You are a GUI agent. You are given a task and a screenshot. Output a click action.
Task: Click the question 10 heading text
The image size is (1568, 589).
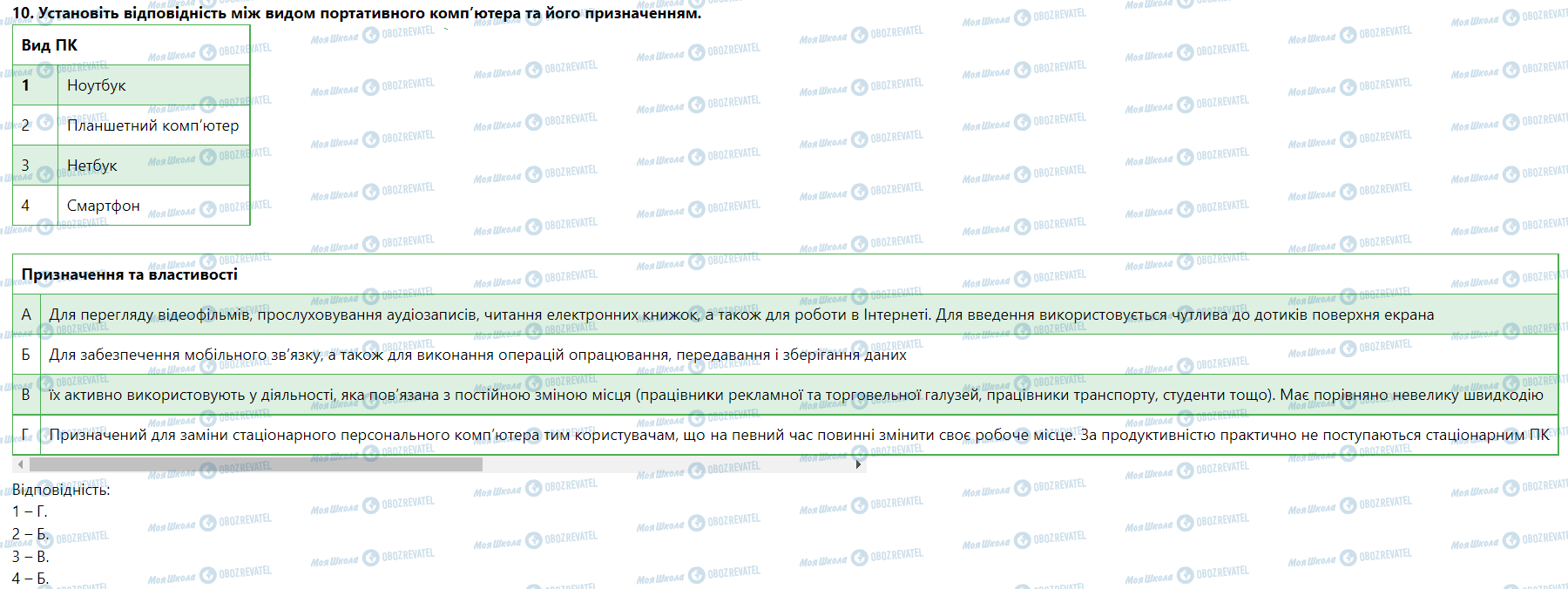point(356,13)
